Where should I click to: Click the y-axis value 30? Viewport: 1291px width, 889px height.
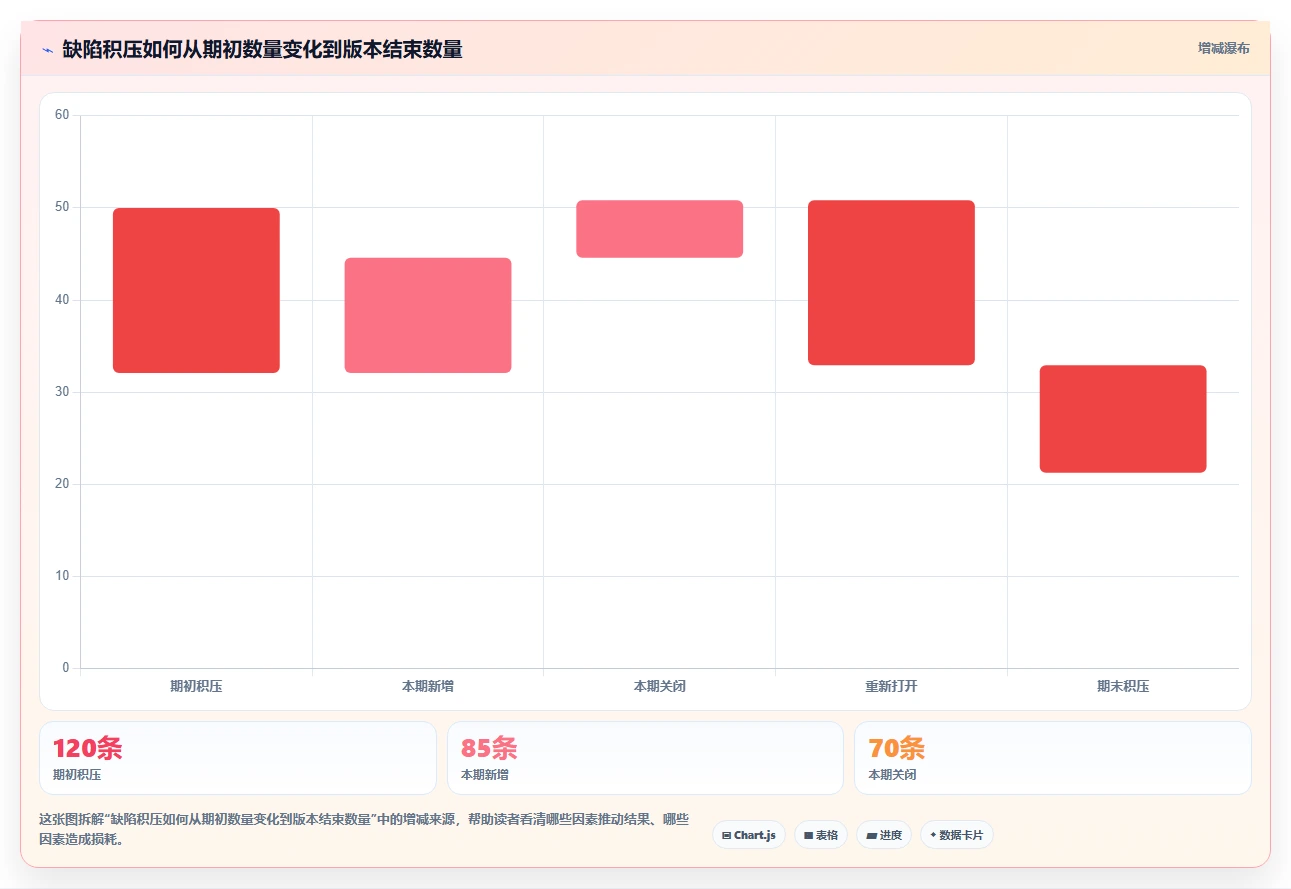point(62,392)
